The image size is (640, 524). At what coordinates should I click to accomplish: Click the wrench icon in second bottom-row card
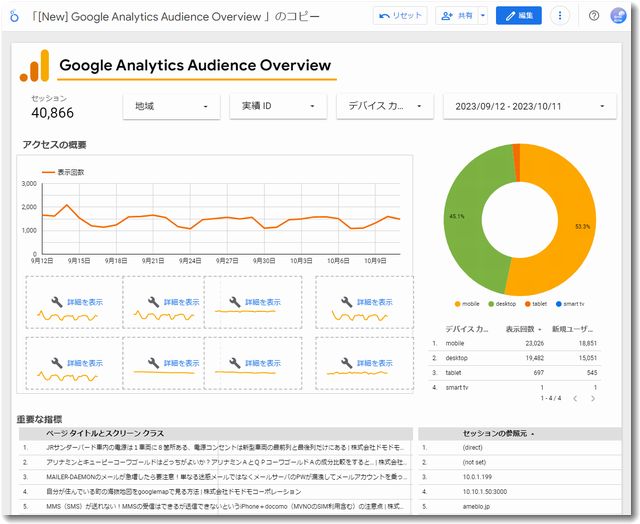[153, 363]
